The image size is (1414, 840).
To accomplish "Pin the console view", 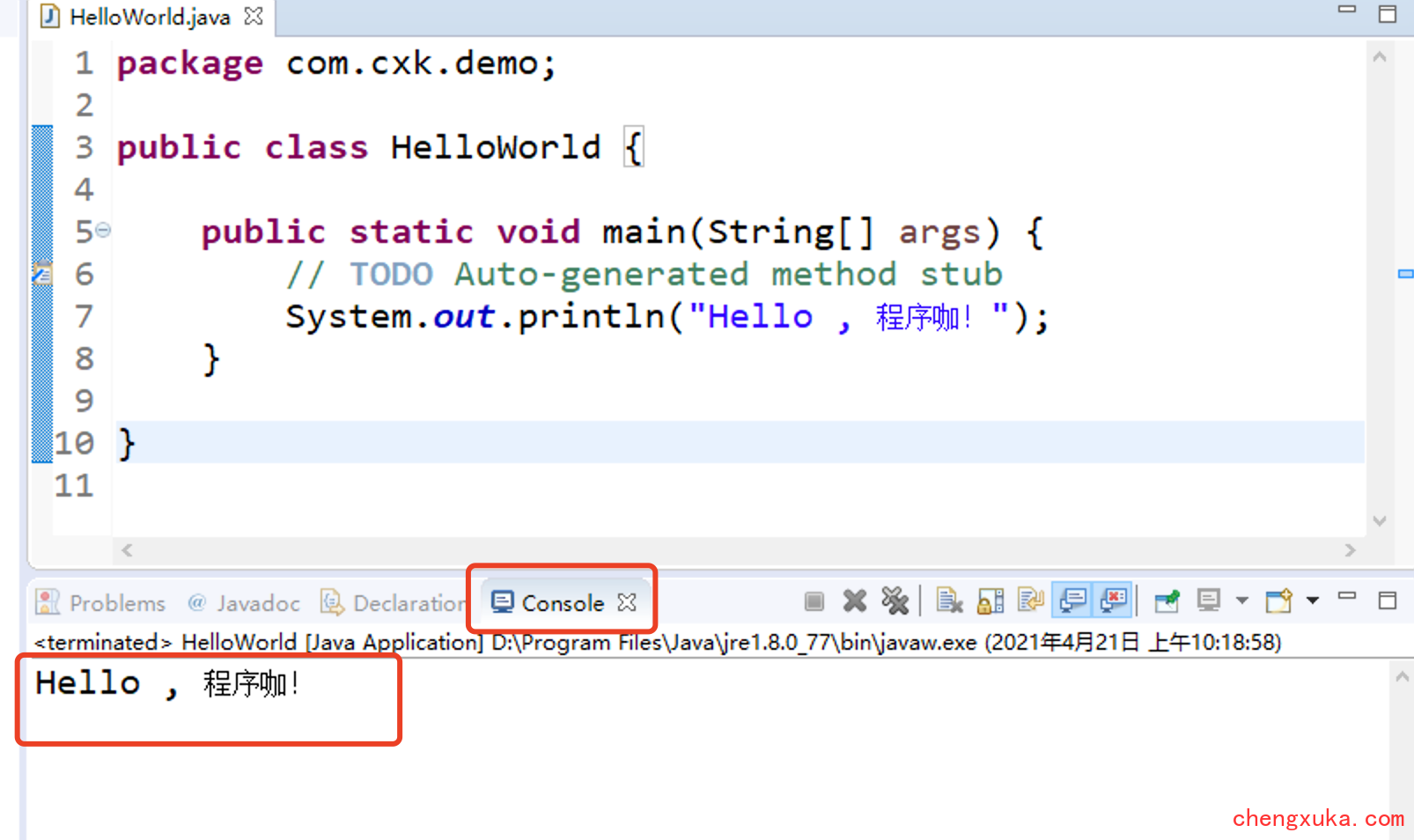I will tap(1167, 601).
